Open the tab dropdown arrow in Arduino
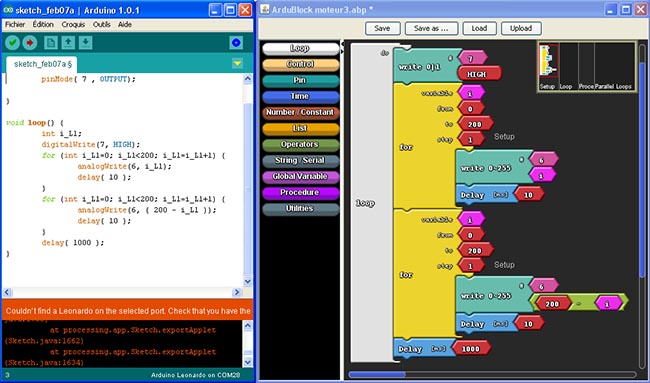 pos(237,63)
